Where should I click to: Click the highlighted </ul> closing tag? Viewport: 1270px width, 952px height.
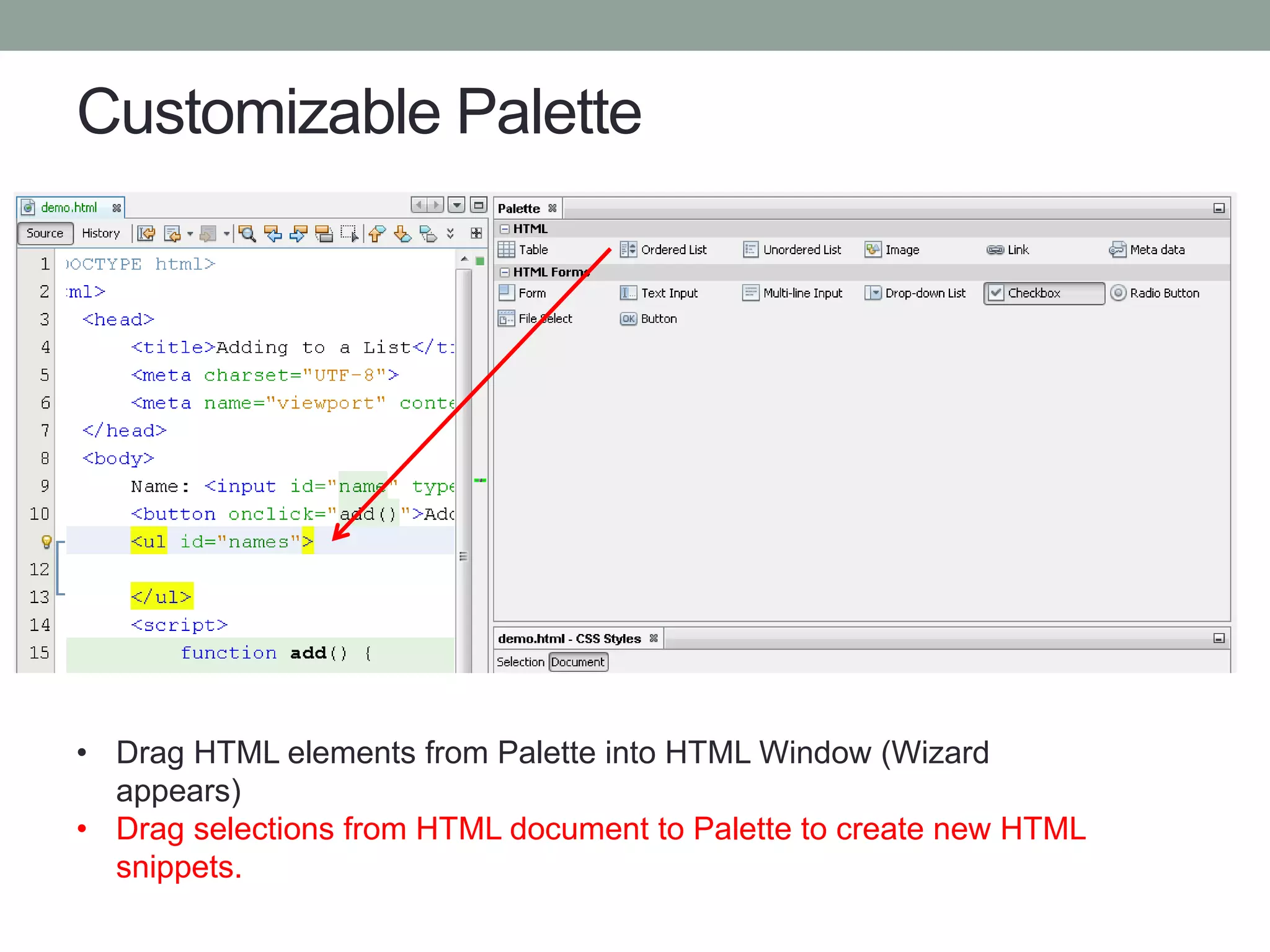tap(161, 596)
